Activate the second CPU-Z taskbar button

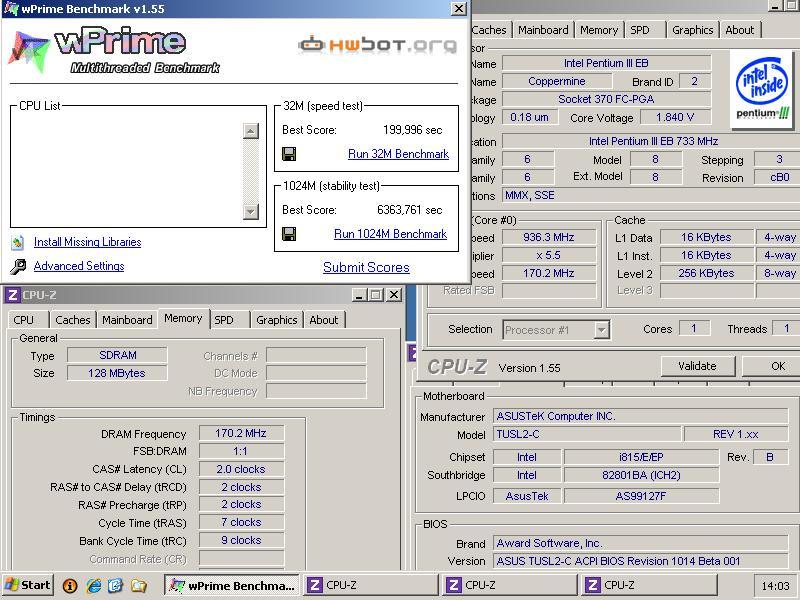510,585
